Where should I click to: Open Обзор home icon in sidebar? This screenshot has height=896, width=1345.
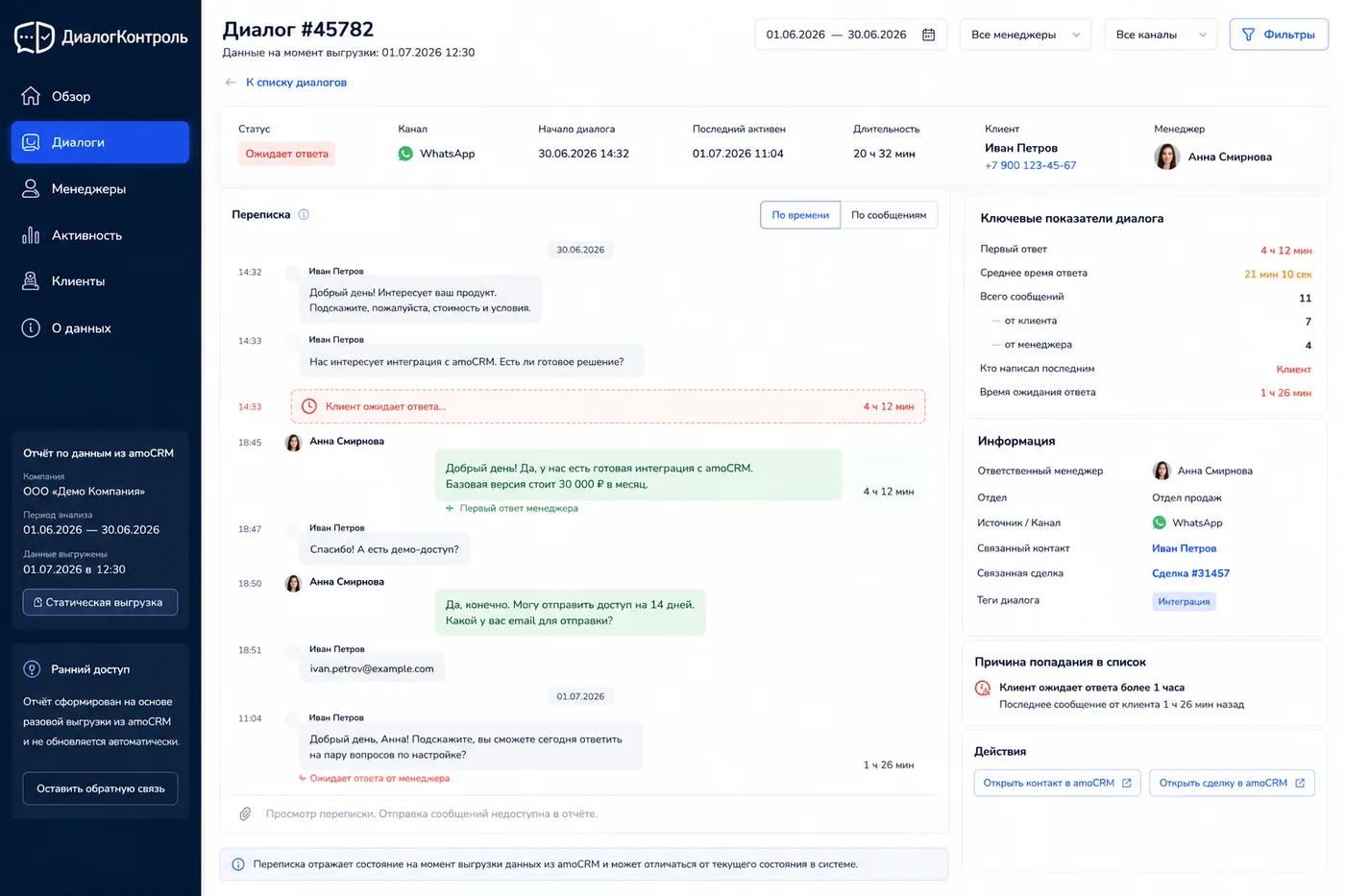(x=31, y=96)
